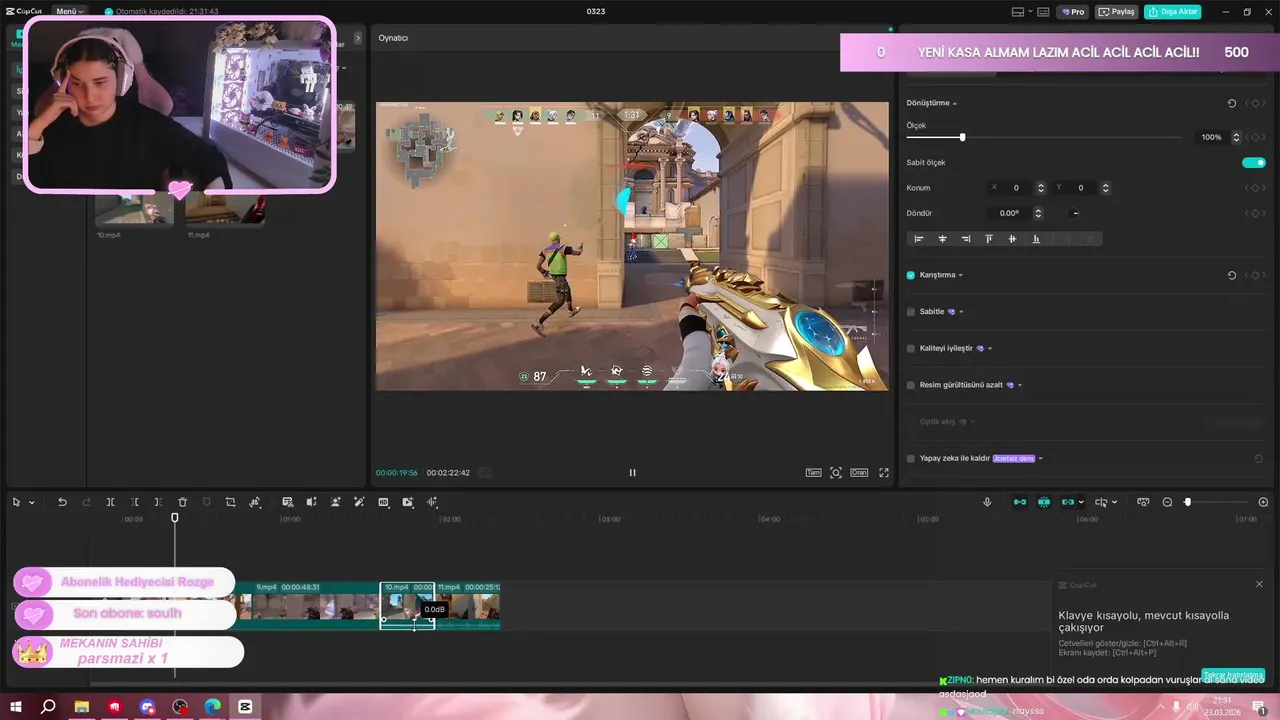Click the Tam quality button in player
This screenshot has height=720, width=1280.
point(813,473)
